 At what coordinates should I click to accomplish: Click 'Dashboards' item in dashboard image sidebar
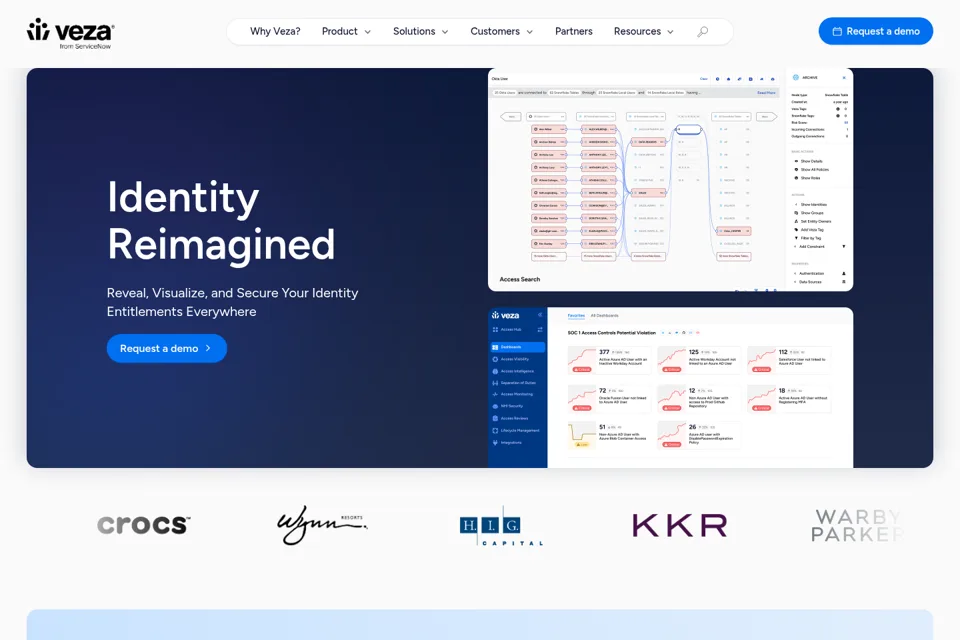(517, 347)
